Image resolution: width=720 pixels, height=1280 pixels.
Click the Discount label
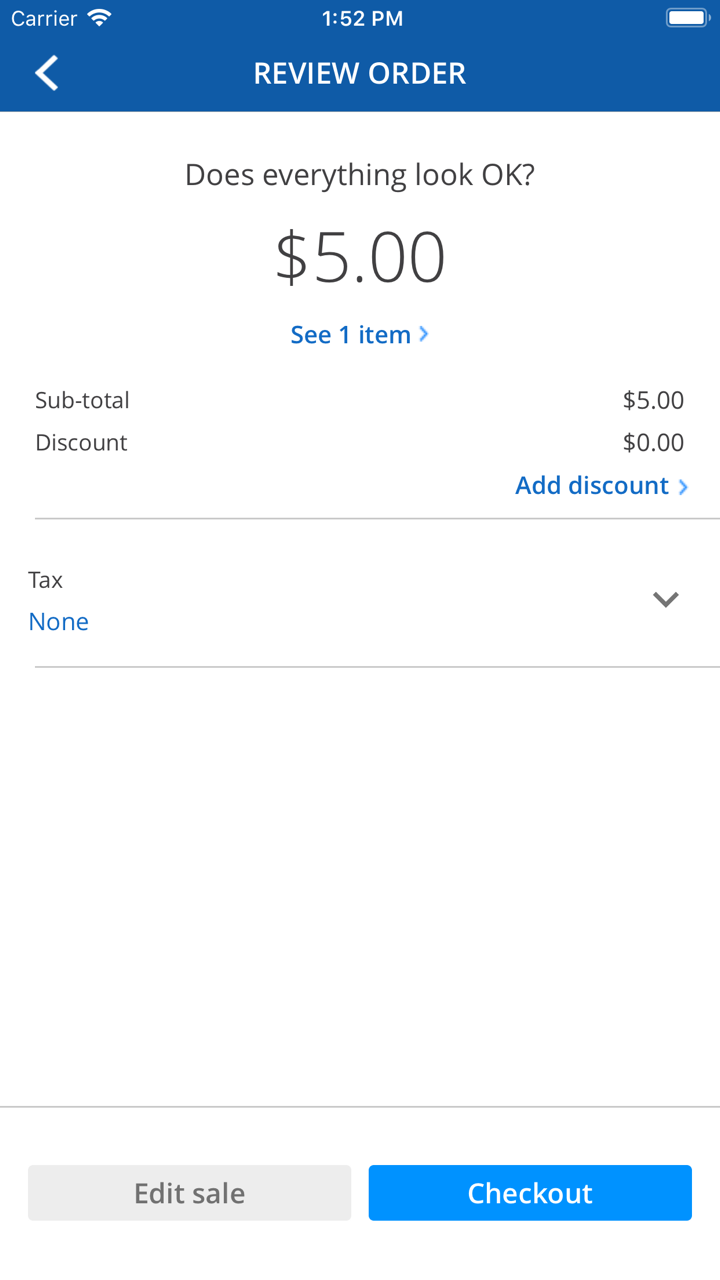[x=81, y=443]
